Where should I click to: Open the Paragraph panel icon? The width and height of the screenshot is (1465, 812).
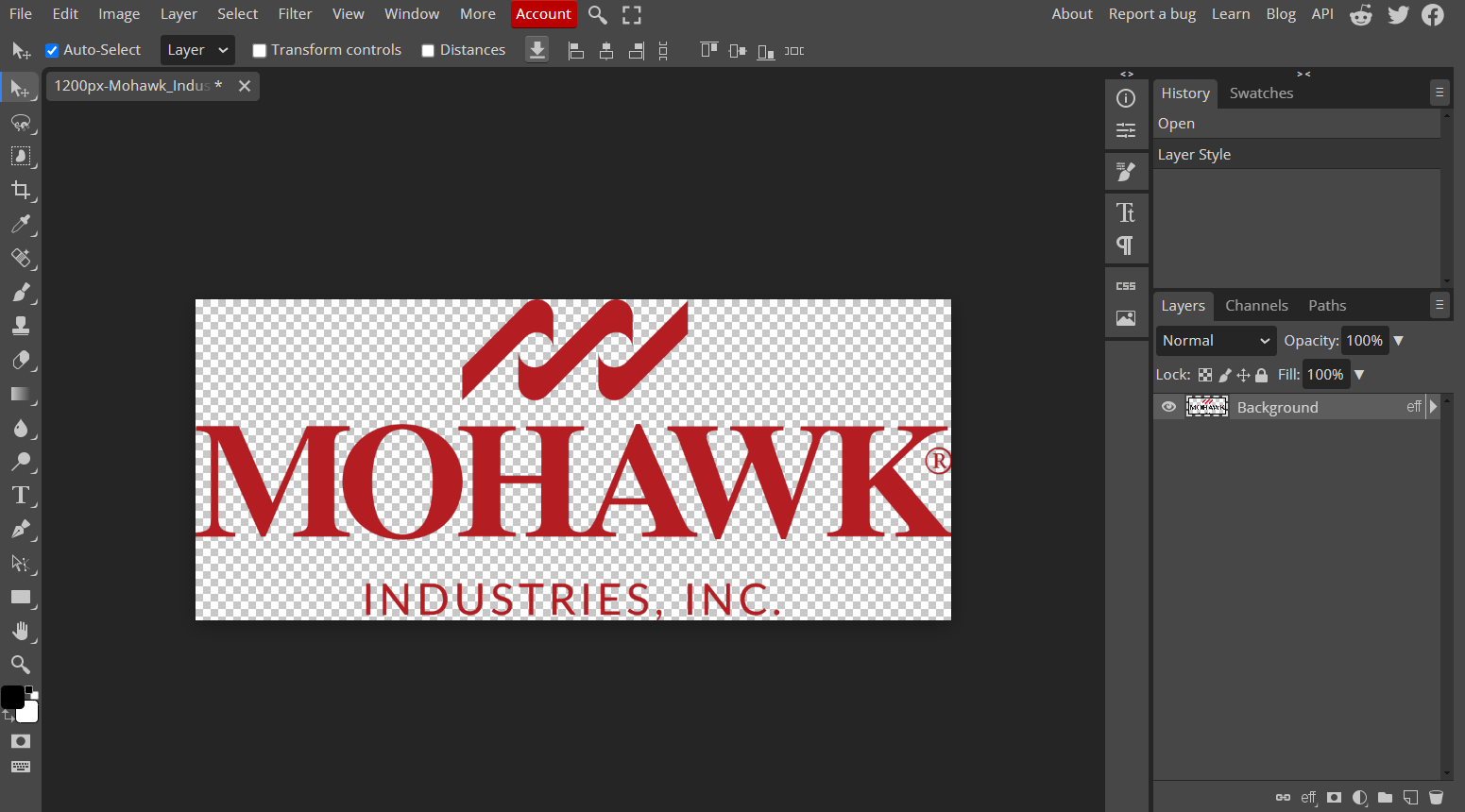[1126, 245]
